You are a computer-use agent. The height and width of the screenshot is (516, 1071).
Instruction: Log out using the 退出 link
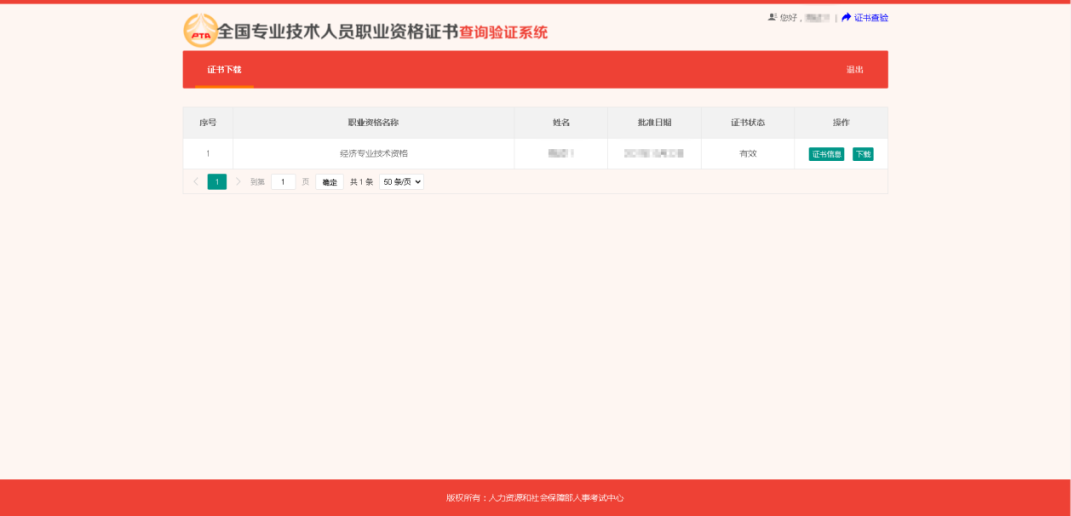point(854,70)
